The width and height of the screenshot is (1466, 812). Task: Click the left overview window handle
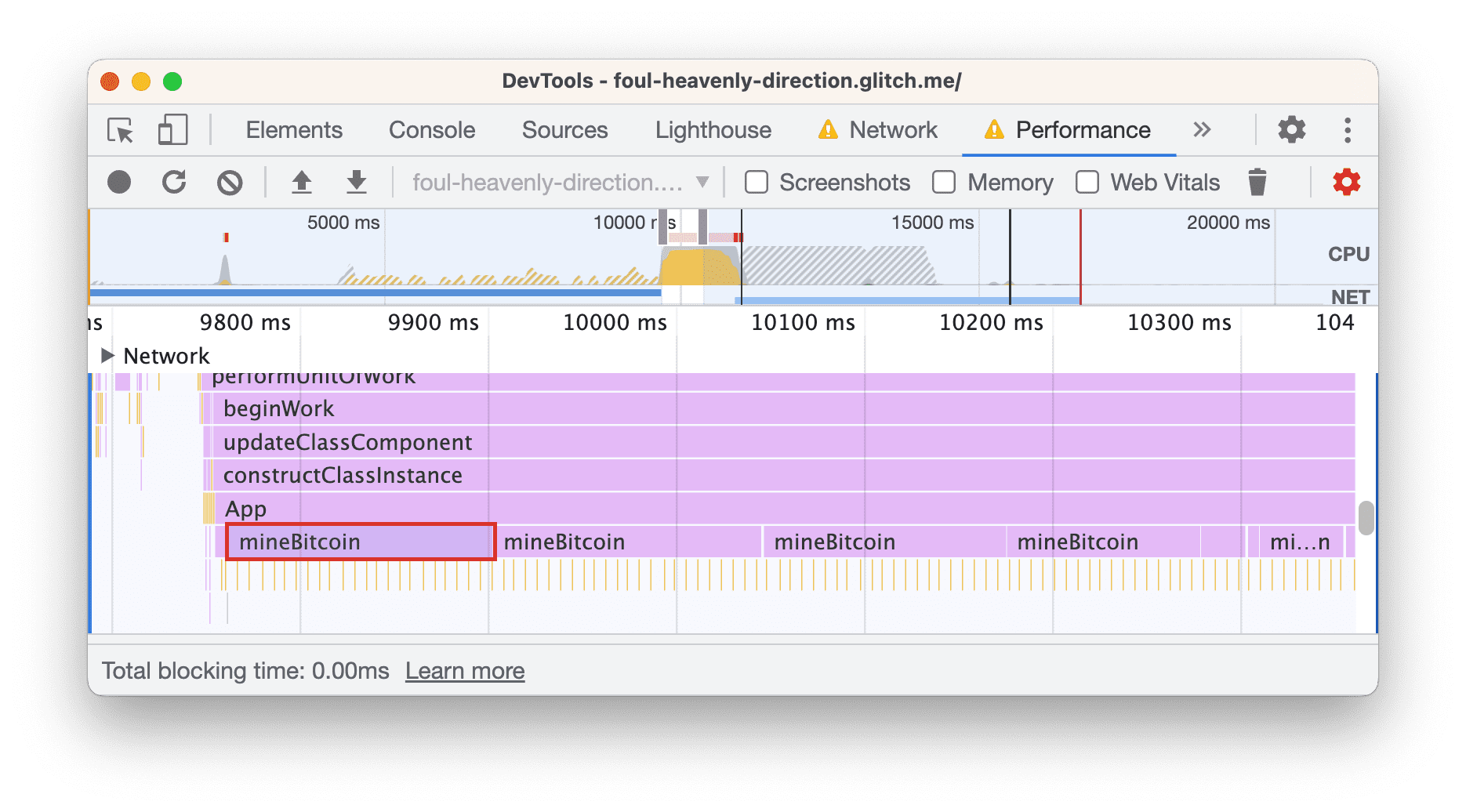pyautogui.click(x=663, y=227)
